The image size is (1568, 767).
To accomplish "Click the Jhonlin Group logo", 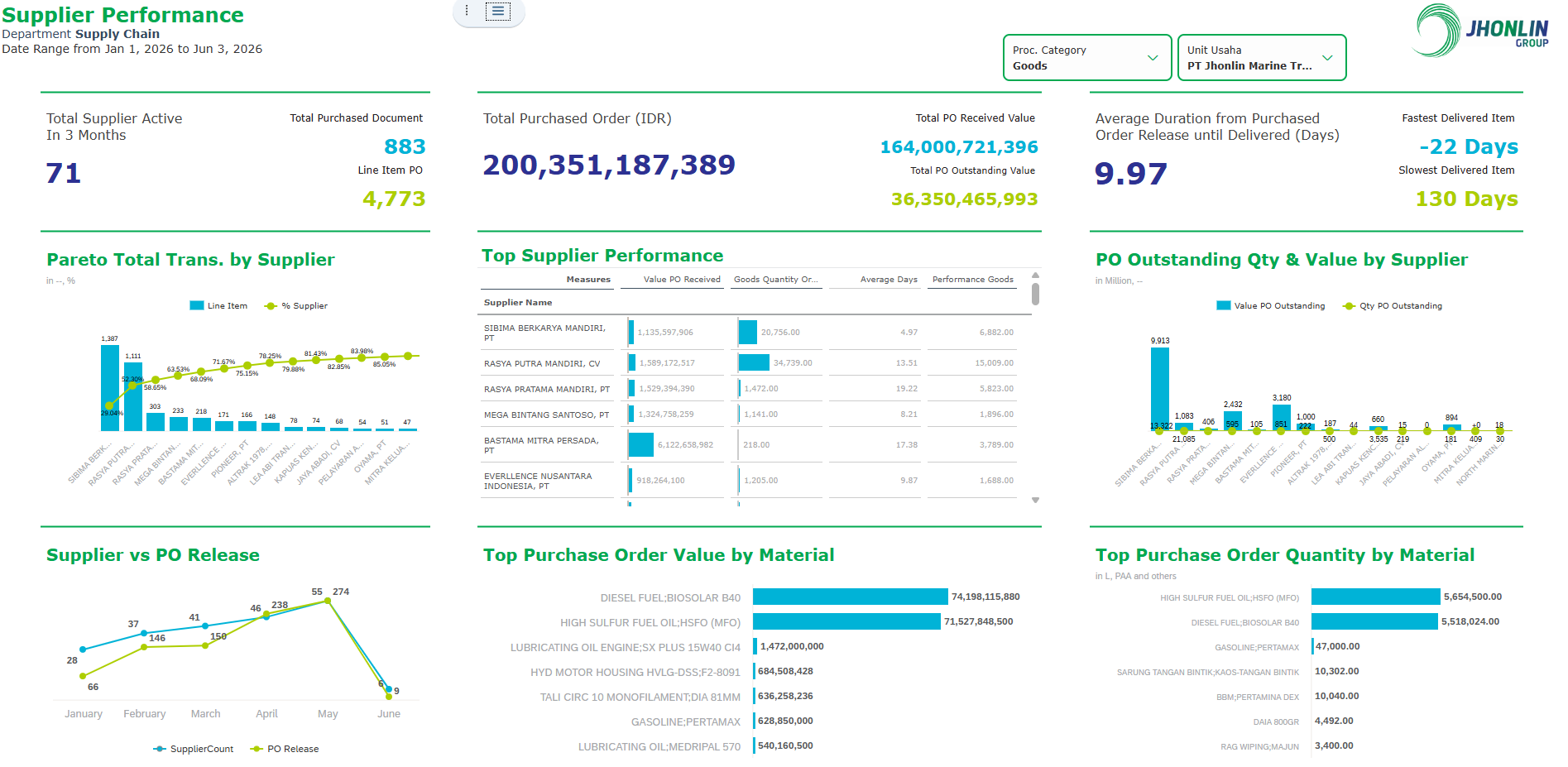I will [1481, 31].
